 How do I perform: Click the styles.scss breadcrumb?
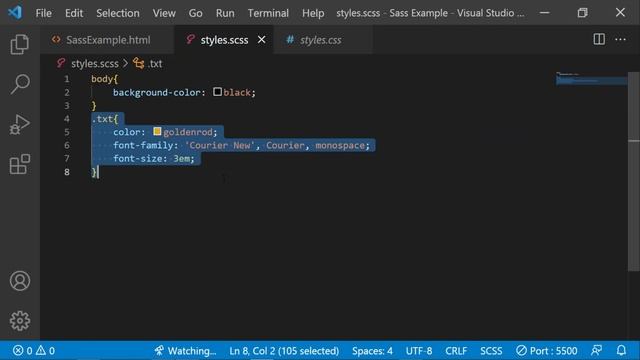click(95, 64)
